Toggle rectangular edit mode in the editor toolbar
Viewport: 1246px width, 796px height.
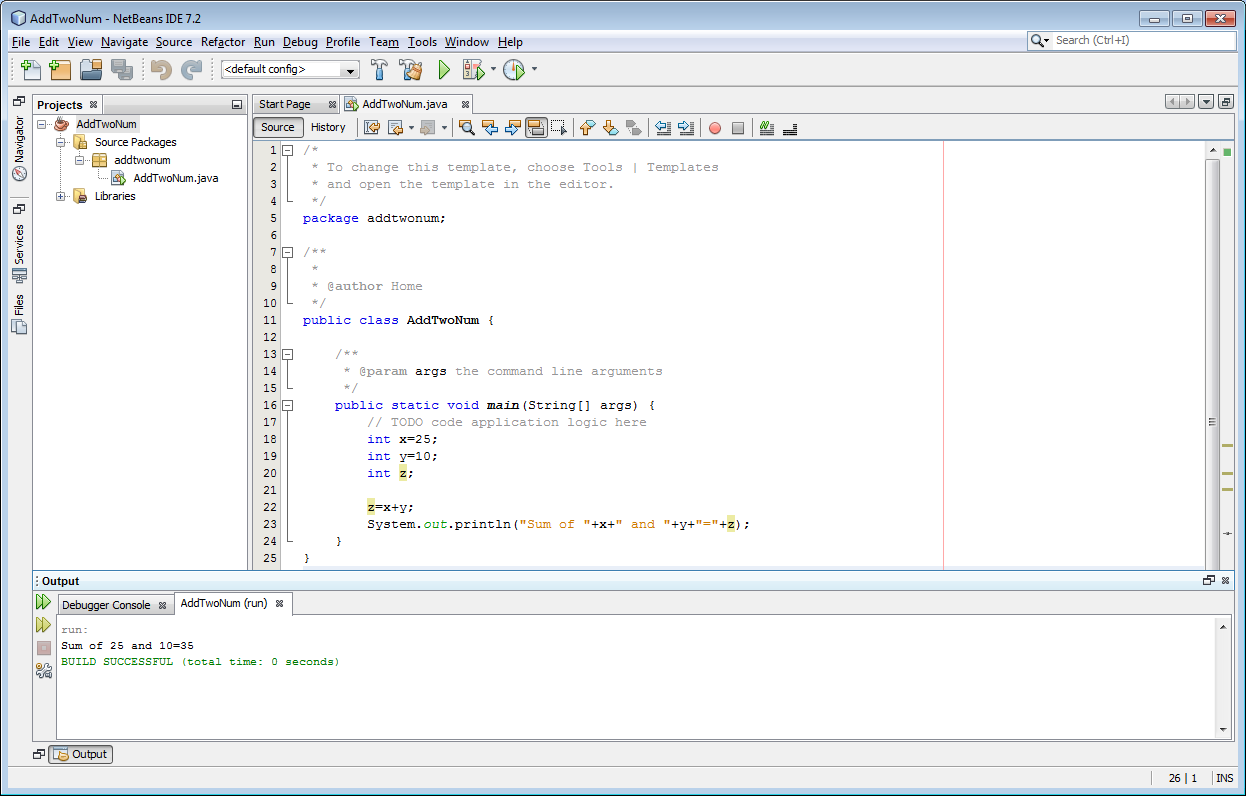point(558,128)
